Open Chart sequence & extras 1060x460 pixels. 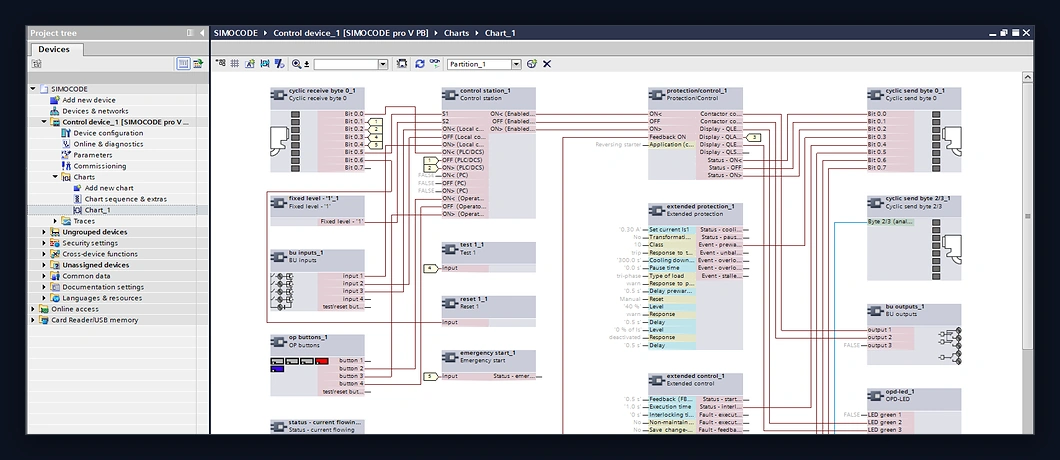coord(125,199)
